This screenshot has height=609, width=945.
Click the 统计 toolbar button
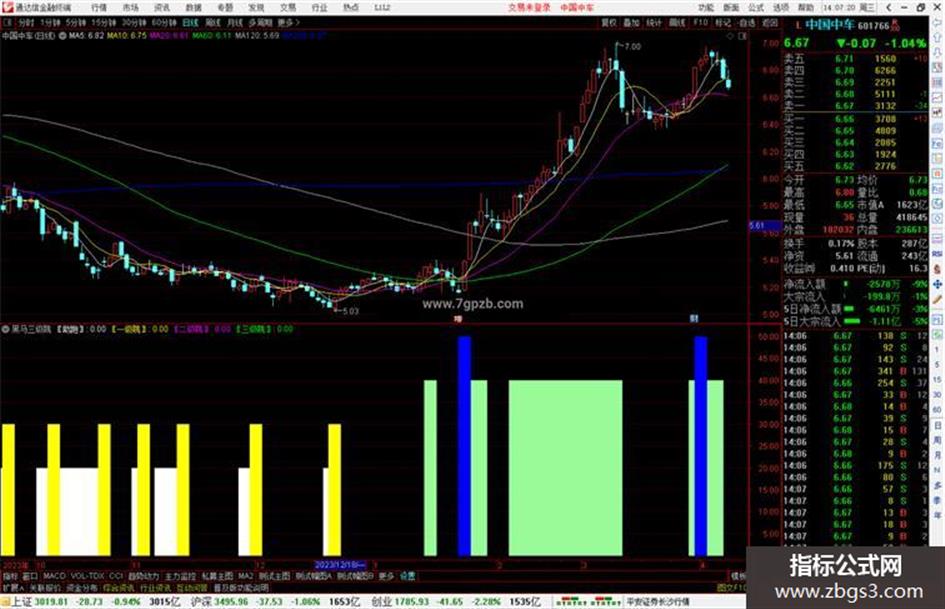point(654,22)
